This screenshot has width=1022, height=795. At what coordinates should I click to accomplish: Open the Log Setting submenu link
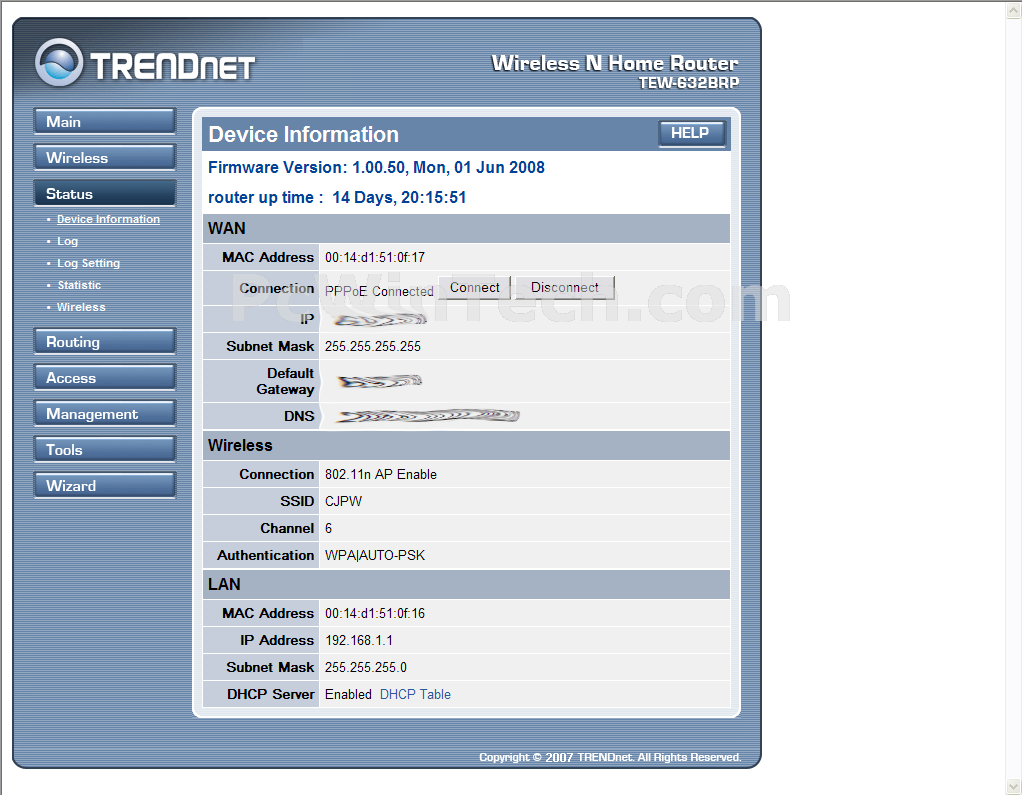pos(89,263)
